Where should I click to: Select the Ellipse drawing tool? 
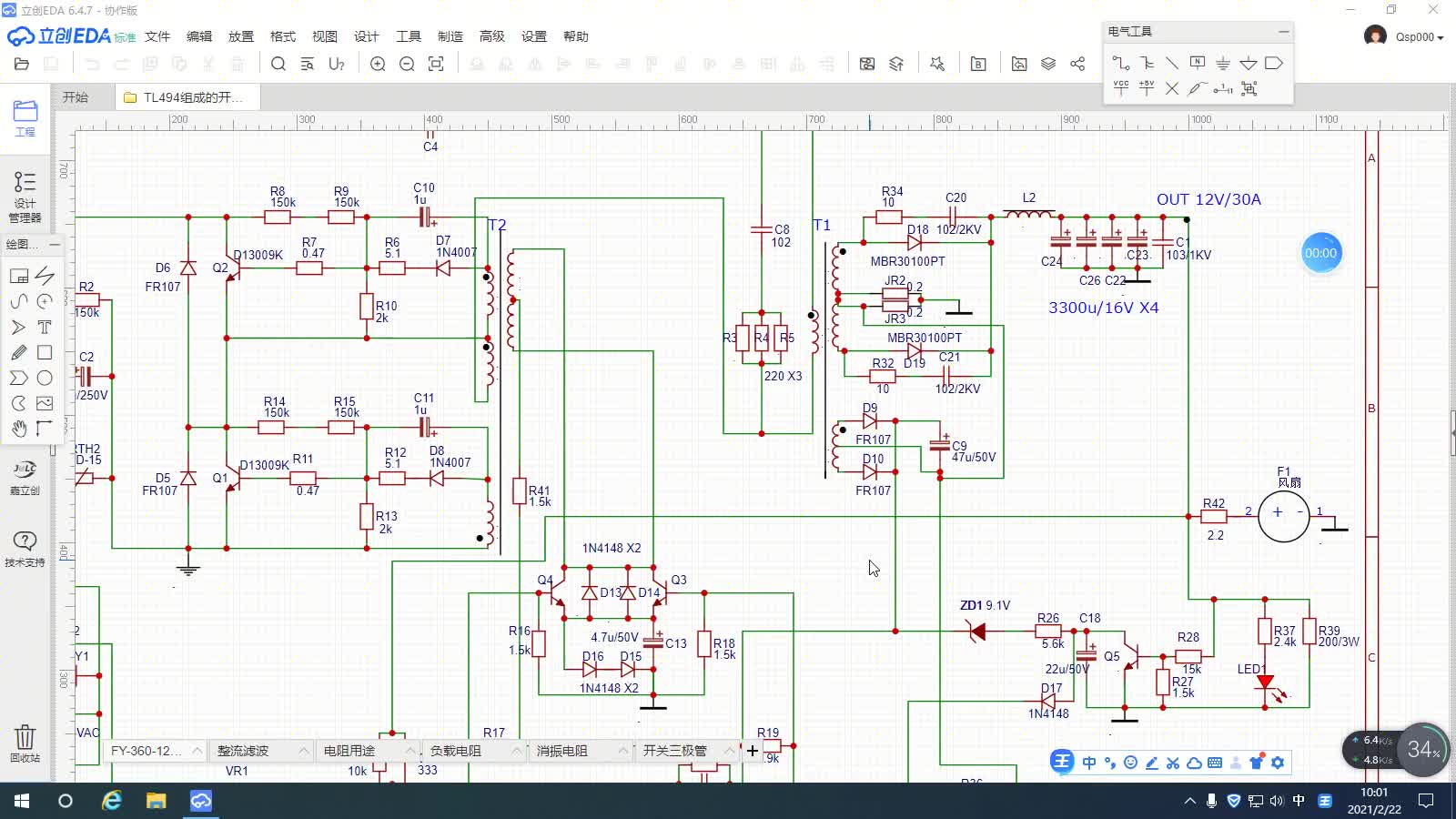point(45,378)
